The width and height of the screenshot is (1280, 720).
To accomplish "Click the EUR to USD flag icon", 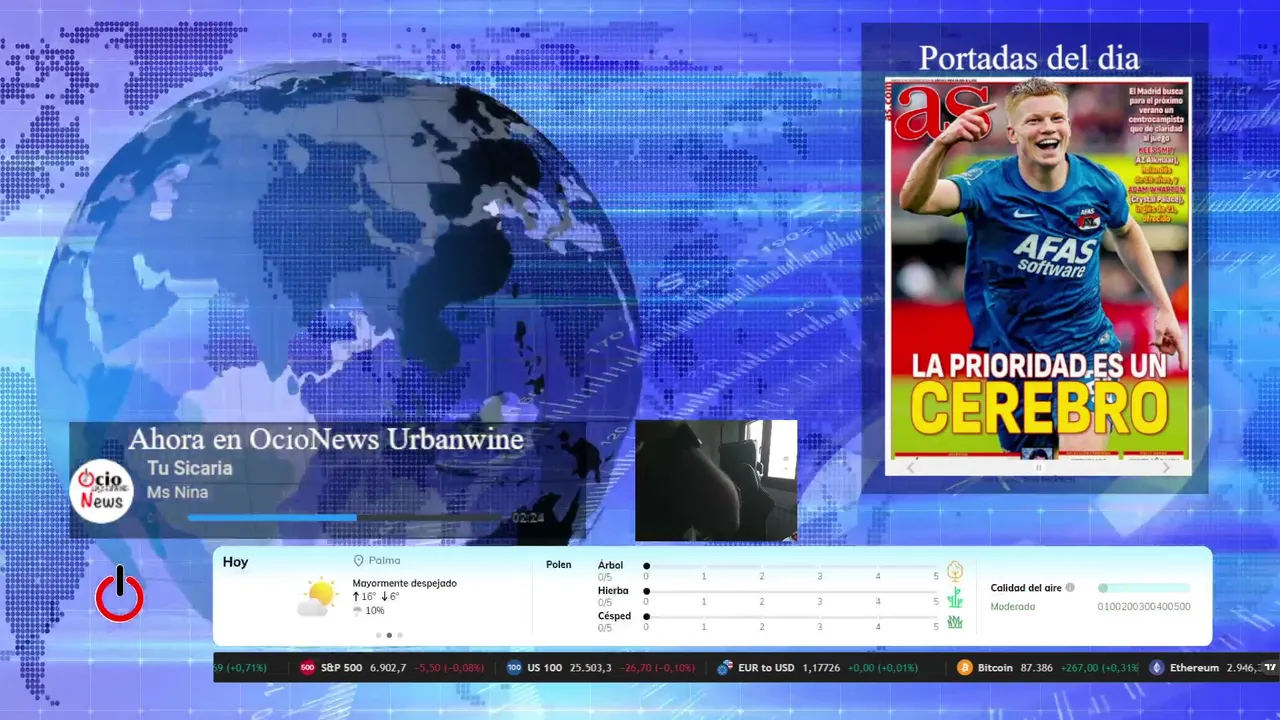I will click(725, 668).
